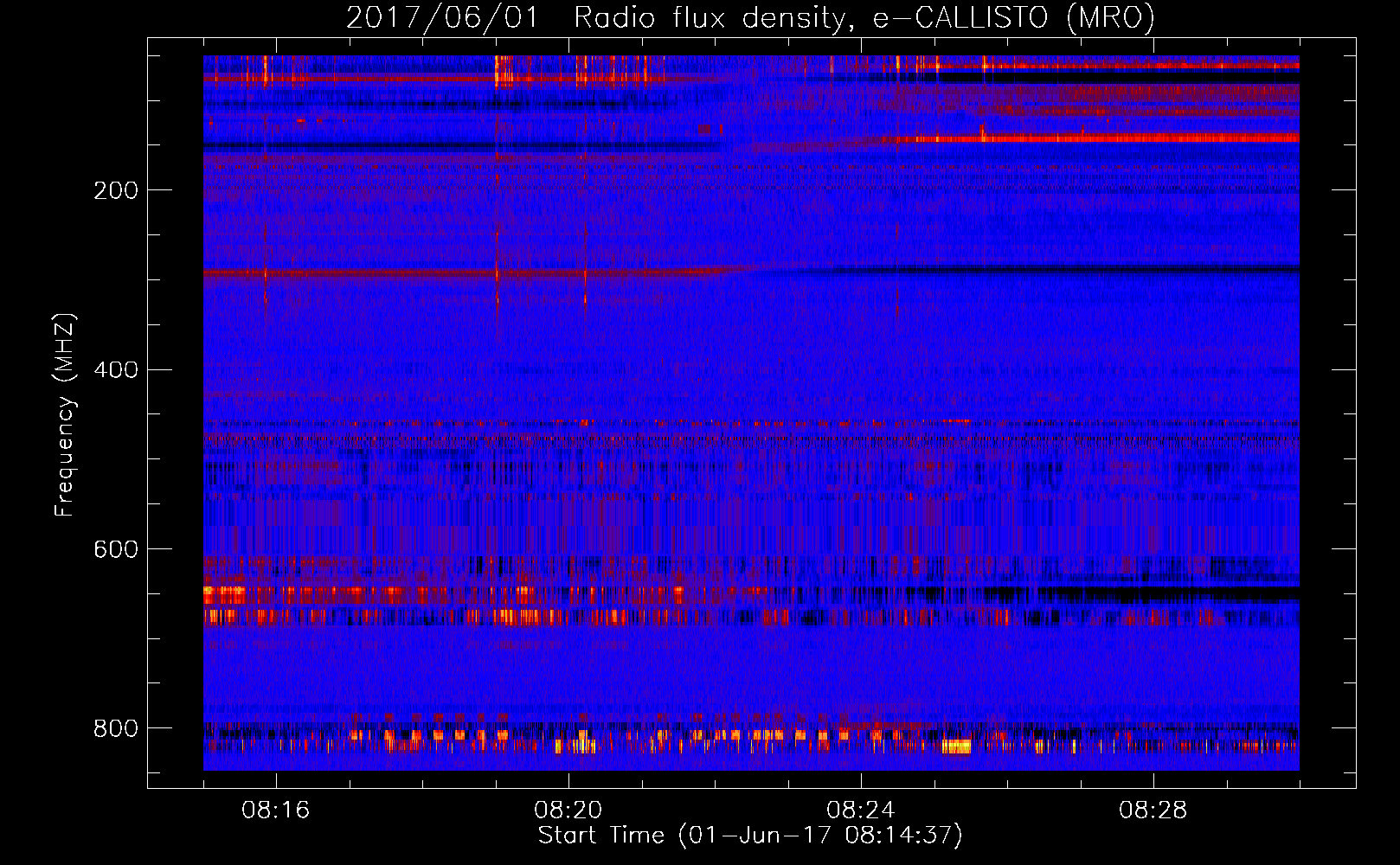Click the plot title 'Radio flux density, e-CALLISTO (MRO)'
Screen dimensions: 1400x865
(864, 18)
